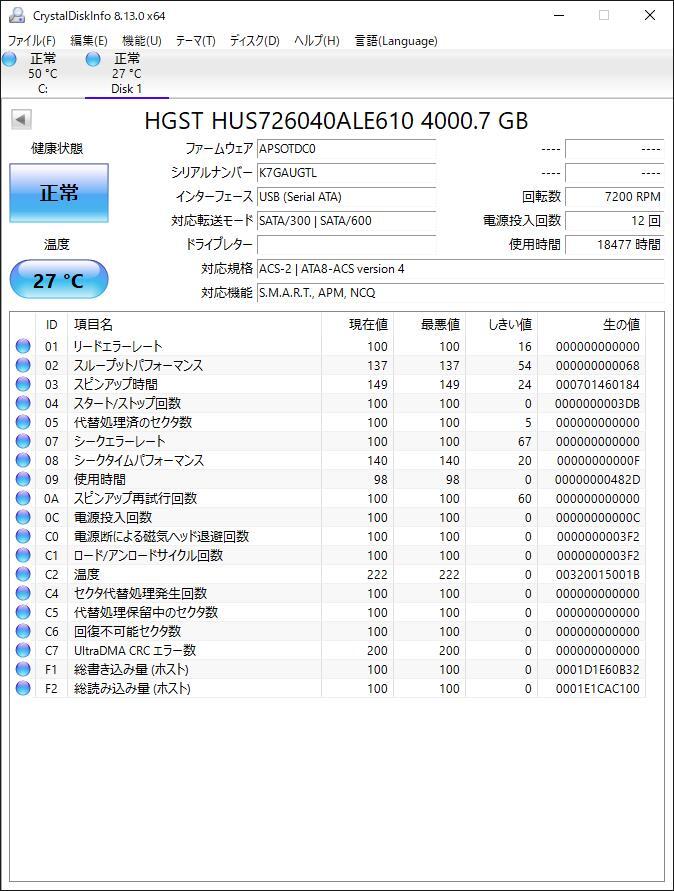Screen dimensions: 674x891
Task: Click the 対応機能 field S.M.A.R.T., APM, NCQ
Action: click(x=460, y=293)
